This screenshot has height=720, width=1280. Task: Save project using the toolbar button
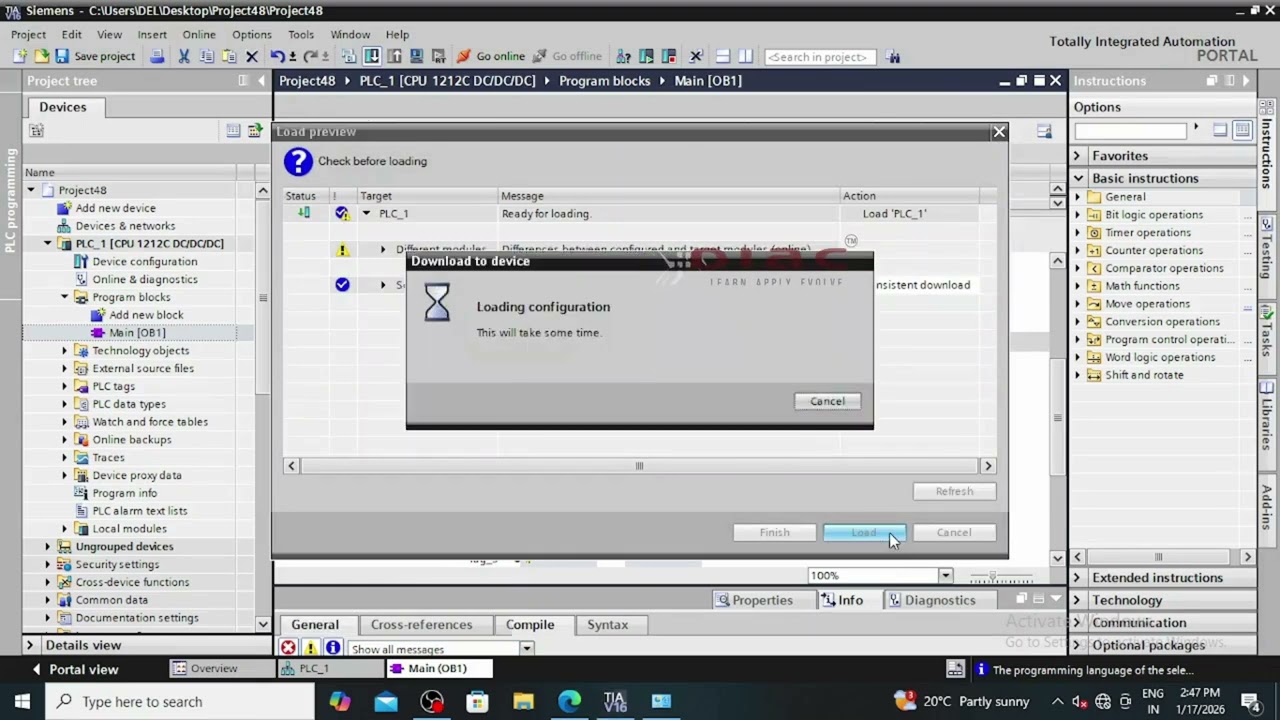pyautogui.click(x=95, y=56)
